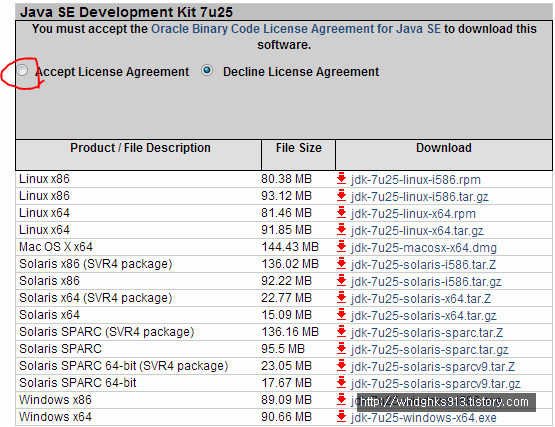The height and width of the screenshot is (427, 555).
Task: Click the Solaris x86 (SVR4 package) description
Action: (96, 264)
